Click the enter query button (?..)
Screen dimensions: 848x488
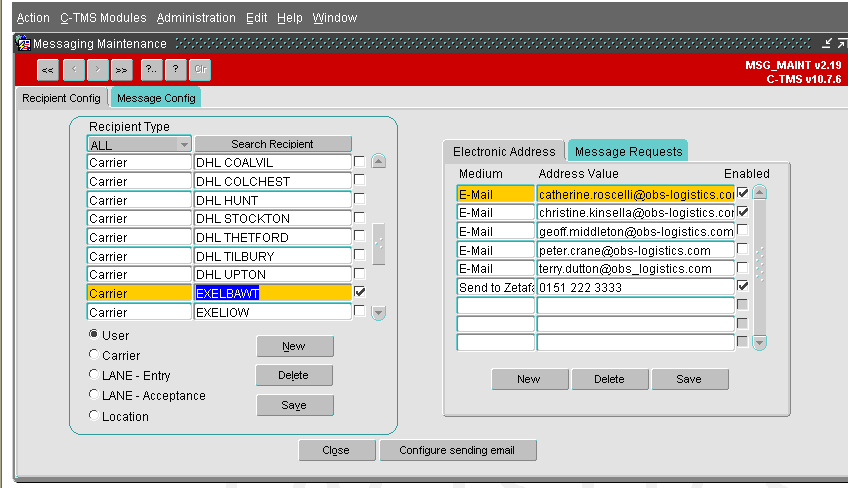(151, 70)
